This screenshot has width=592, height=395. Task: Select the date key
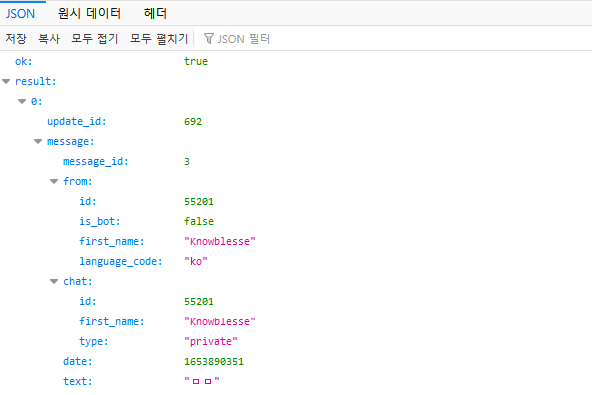[78, 362]
